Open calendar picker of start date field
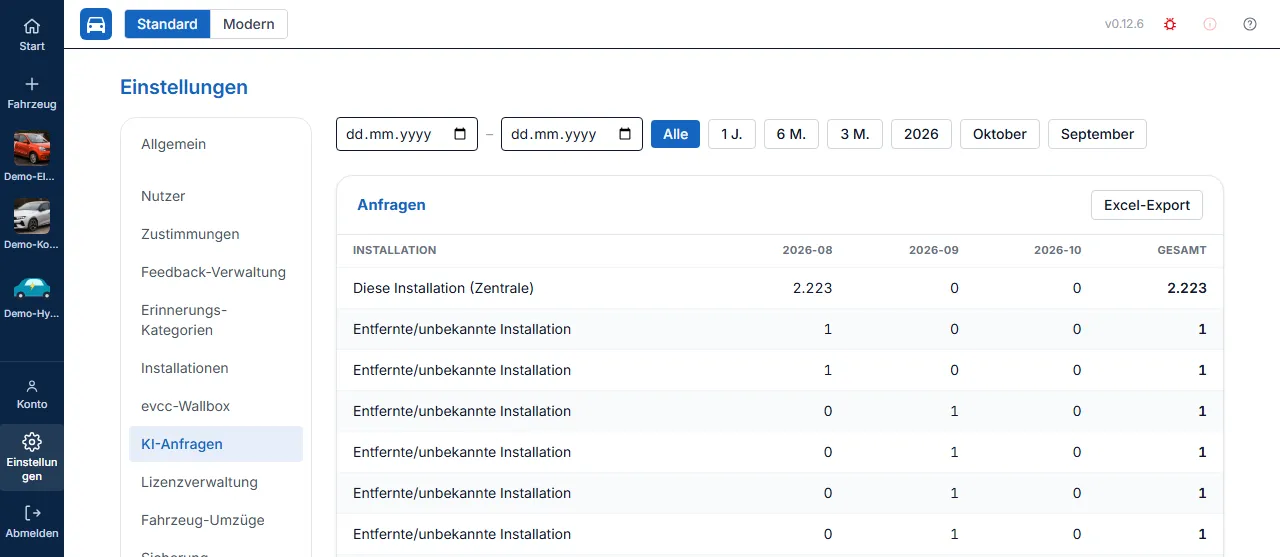This screenshot has height=557, width=1280. [460, 134]
